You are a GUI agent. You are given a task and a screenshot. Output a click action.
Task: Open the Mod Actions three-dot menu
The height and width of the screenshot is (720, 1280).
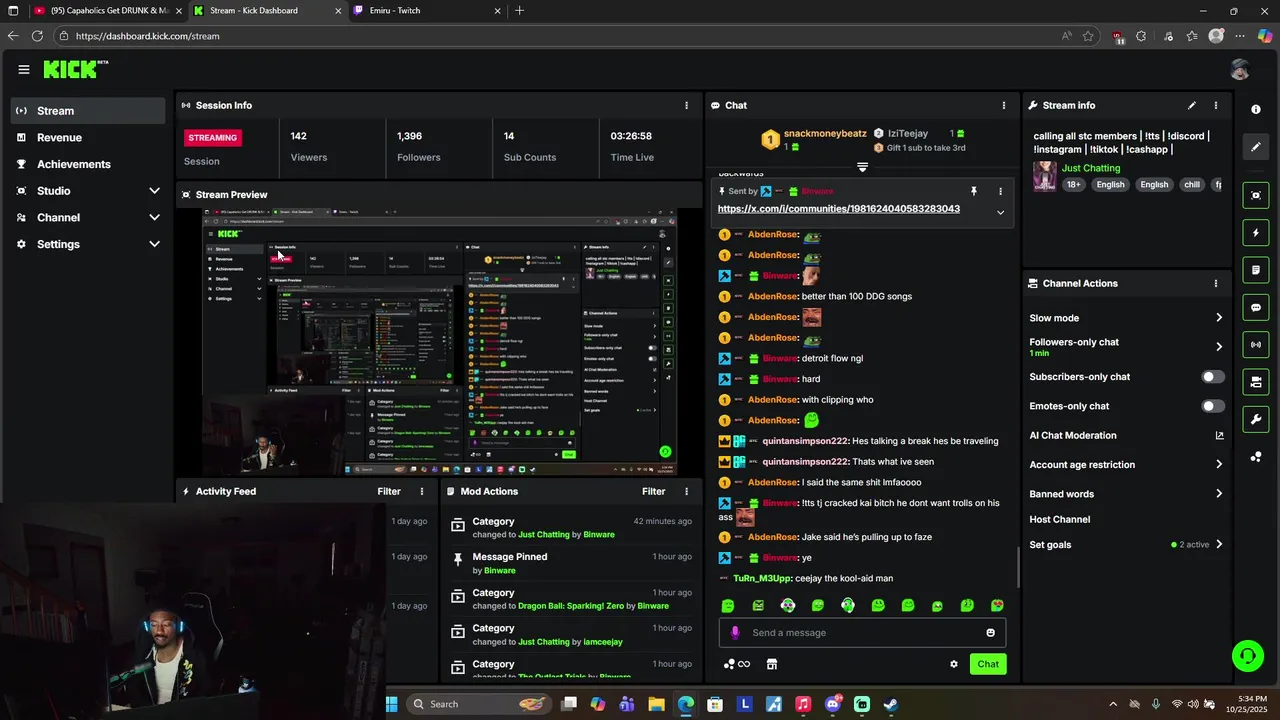point(686,491)
